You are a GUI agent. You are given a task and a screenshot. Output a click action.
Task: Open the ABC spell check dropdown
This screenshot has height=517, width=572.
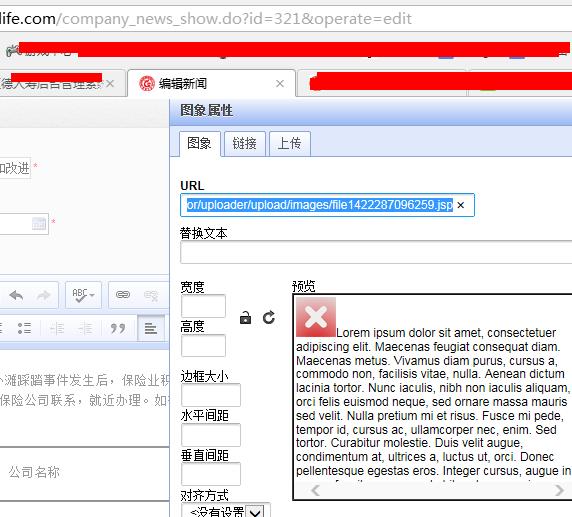coord(83,295)
